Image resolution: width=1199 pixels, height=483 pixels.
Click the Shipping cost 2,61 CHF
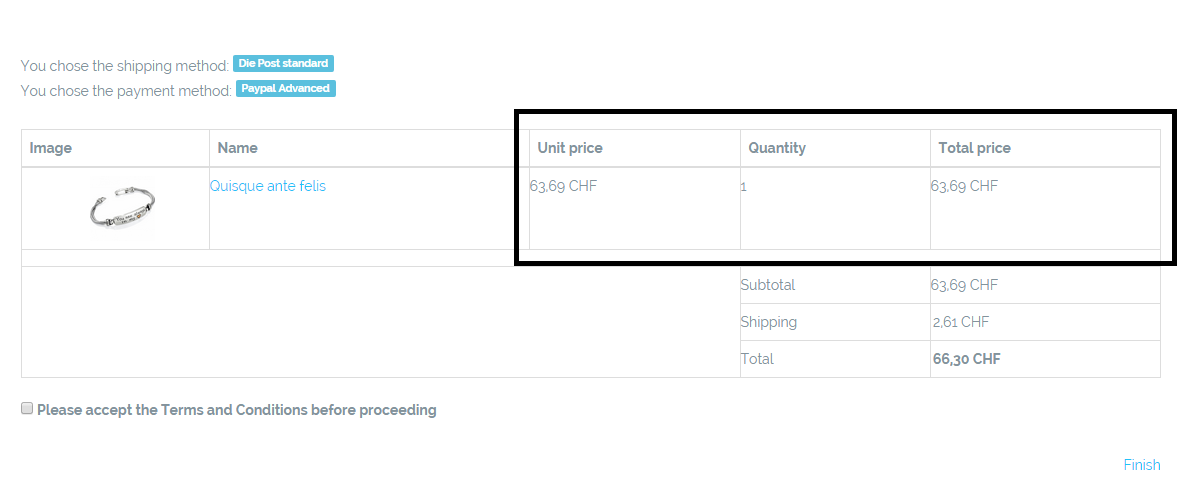pyautogui.click(x=960, y=322)
